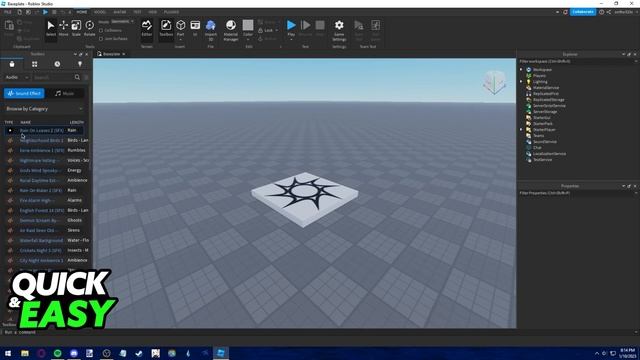This screenshot has height=360, width=640.
Task: Select ReplicatedStorage in Explorer
Action: click(549, 100)
